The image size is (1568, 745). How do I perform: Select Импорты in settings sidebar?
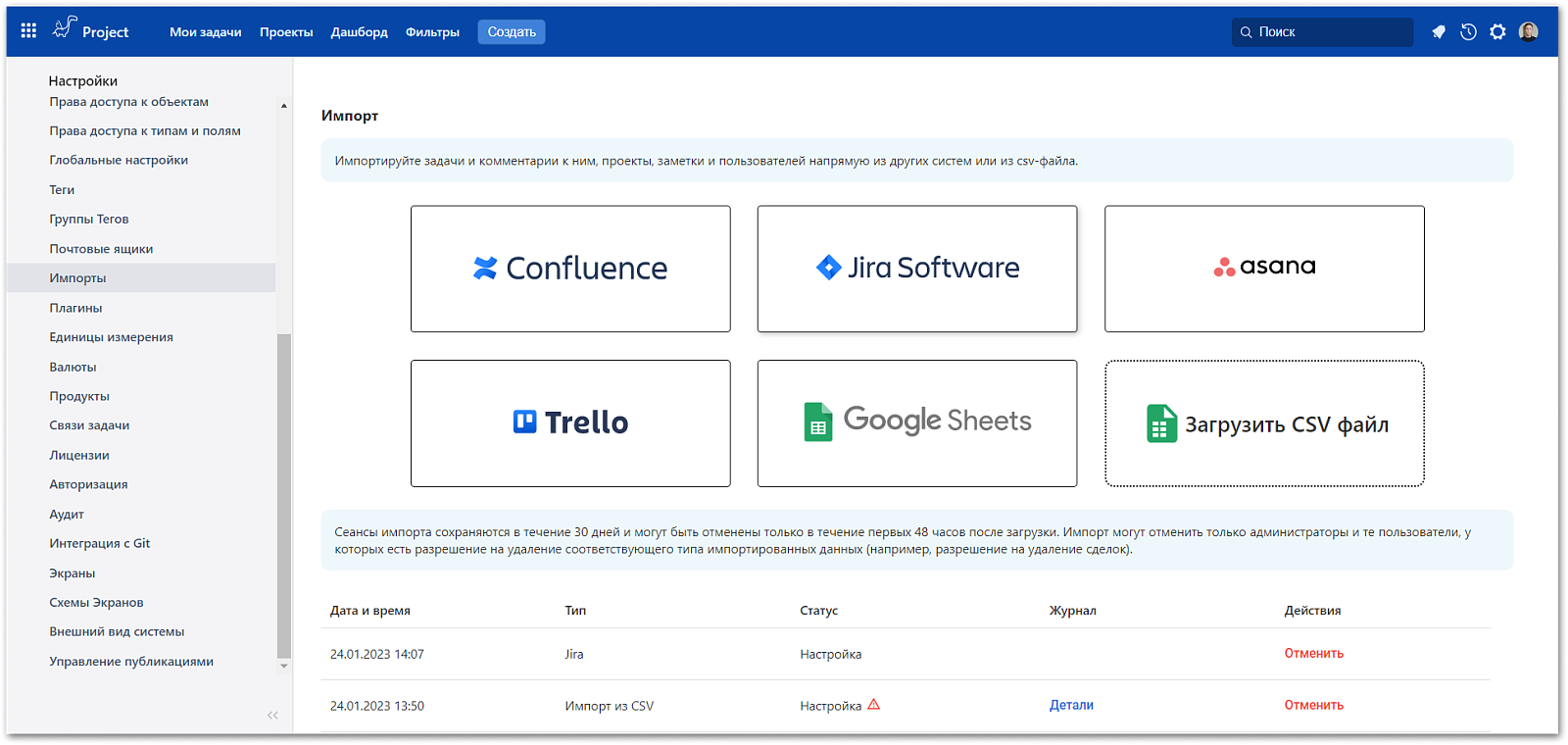141,278
